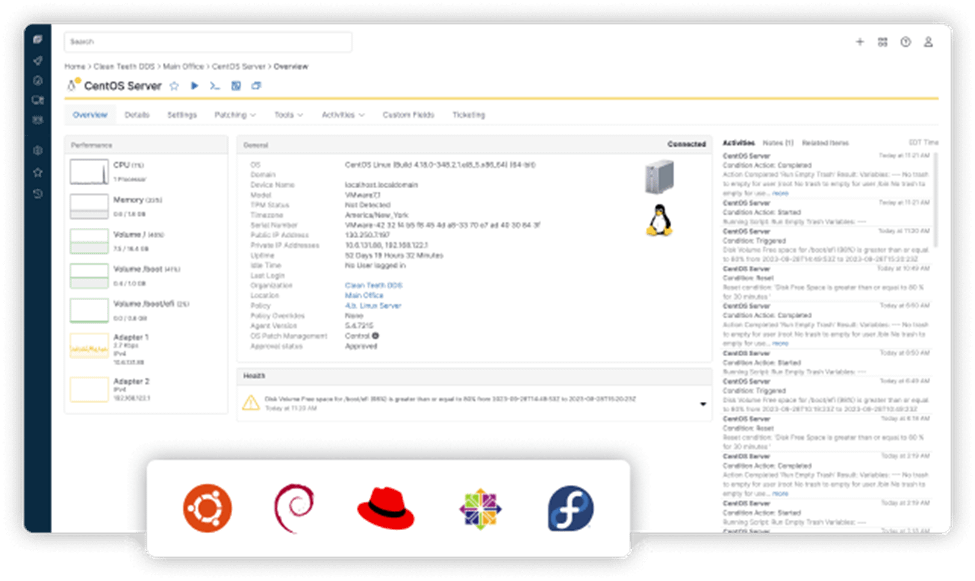
Task: Click the cube icon in the dark sidebar
Action: [37, 150]
